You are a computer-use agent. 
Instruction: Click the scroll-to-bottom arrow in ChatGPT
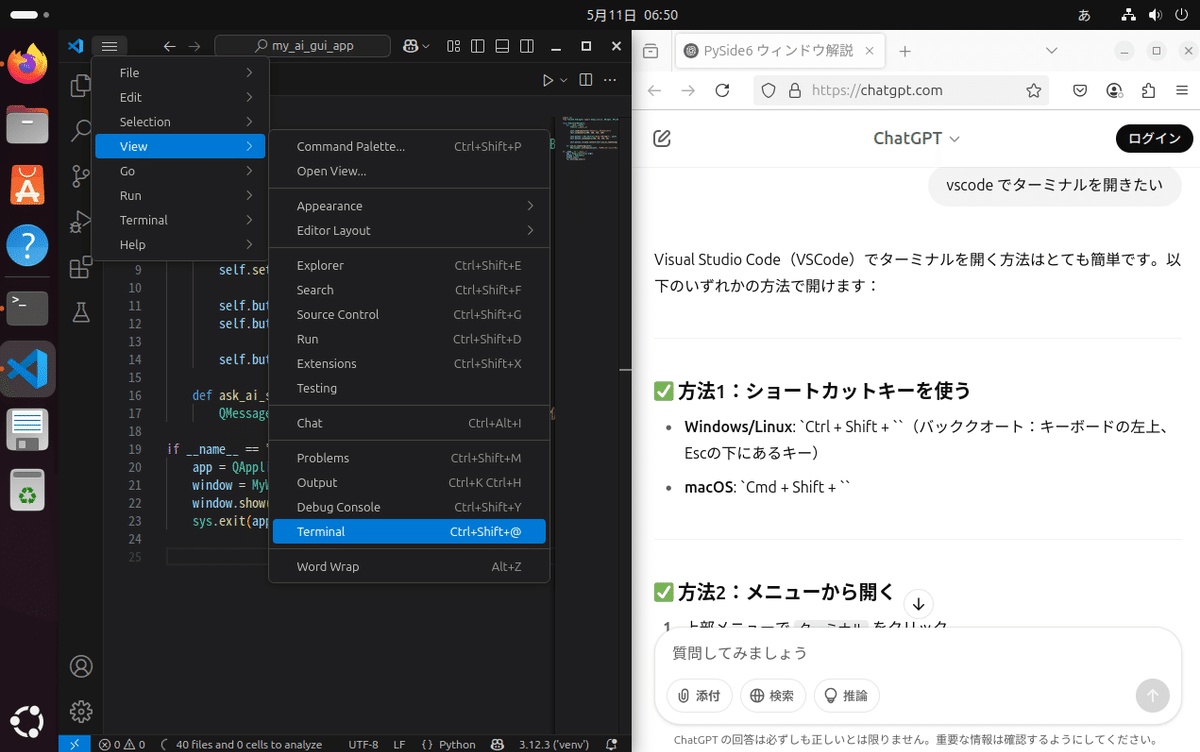point(918,604)
